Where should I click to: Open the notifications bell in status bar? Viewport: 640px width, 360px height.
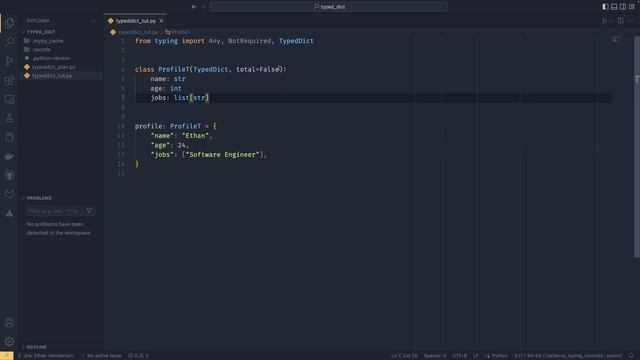click(631, 356)
